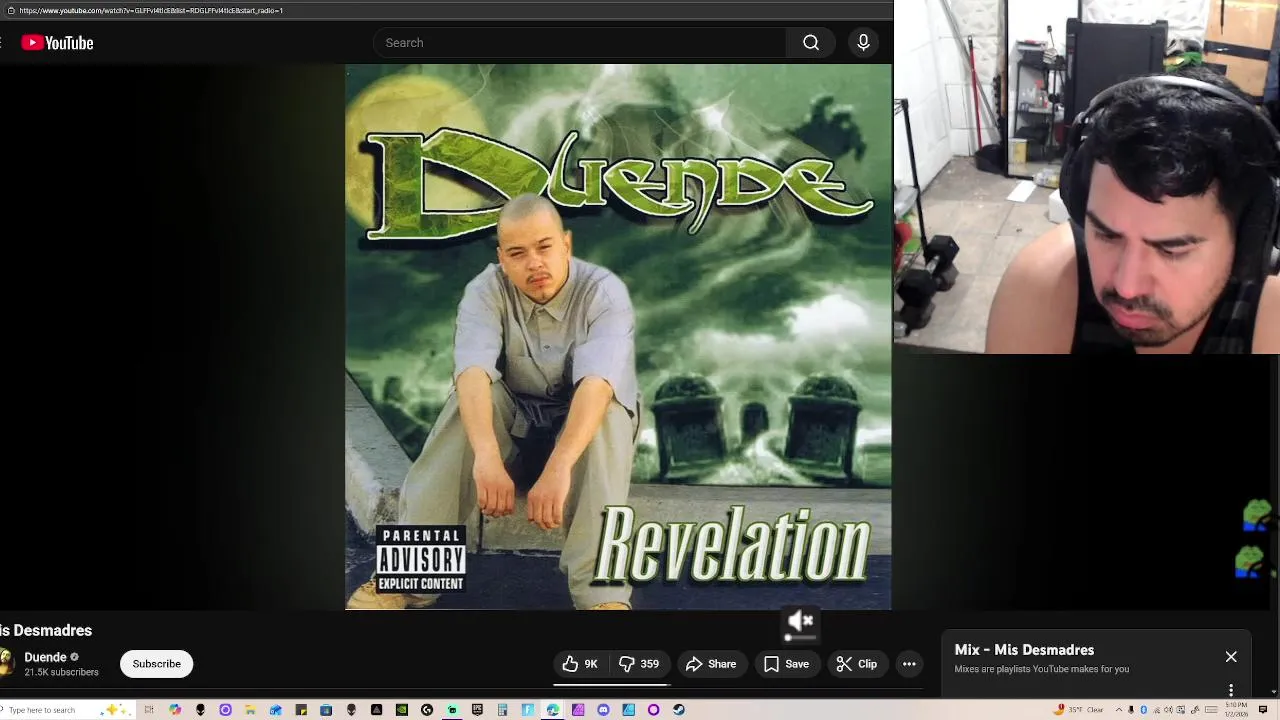This screenshot has height=720, width=1280.
Task: Click the 21.5K subscribers text
Action: point(61,673)
